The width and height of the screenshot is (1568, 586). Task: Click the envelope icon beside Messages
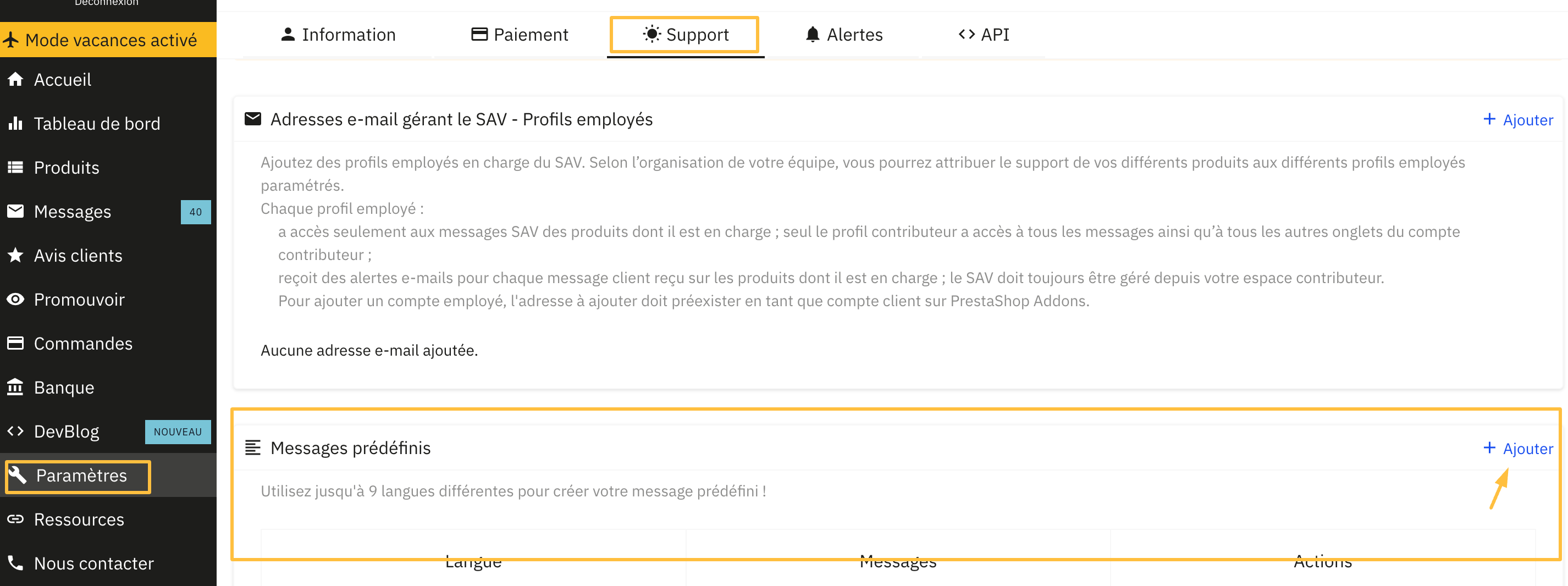pos(15,211)
